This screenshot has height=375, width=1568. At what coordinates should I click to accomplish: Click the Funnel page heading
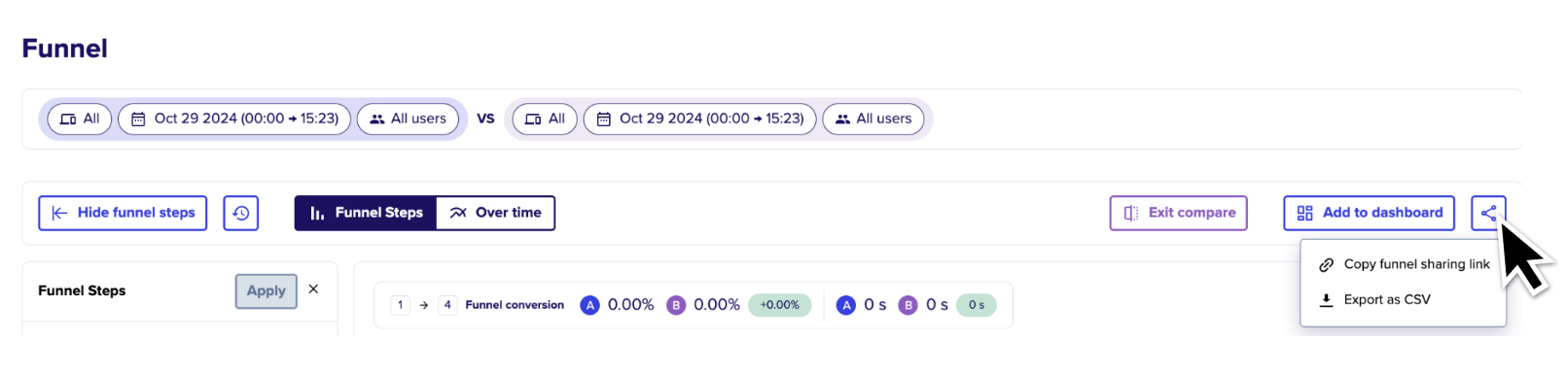click(x=65, y=49)
